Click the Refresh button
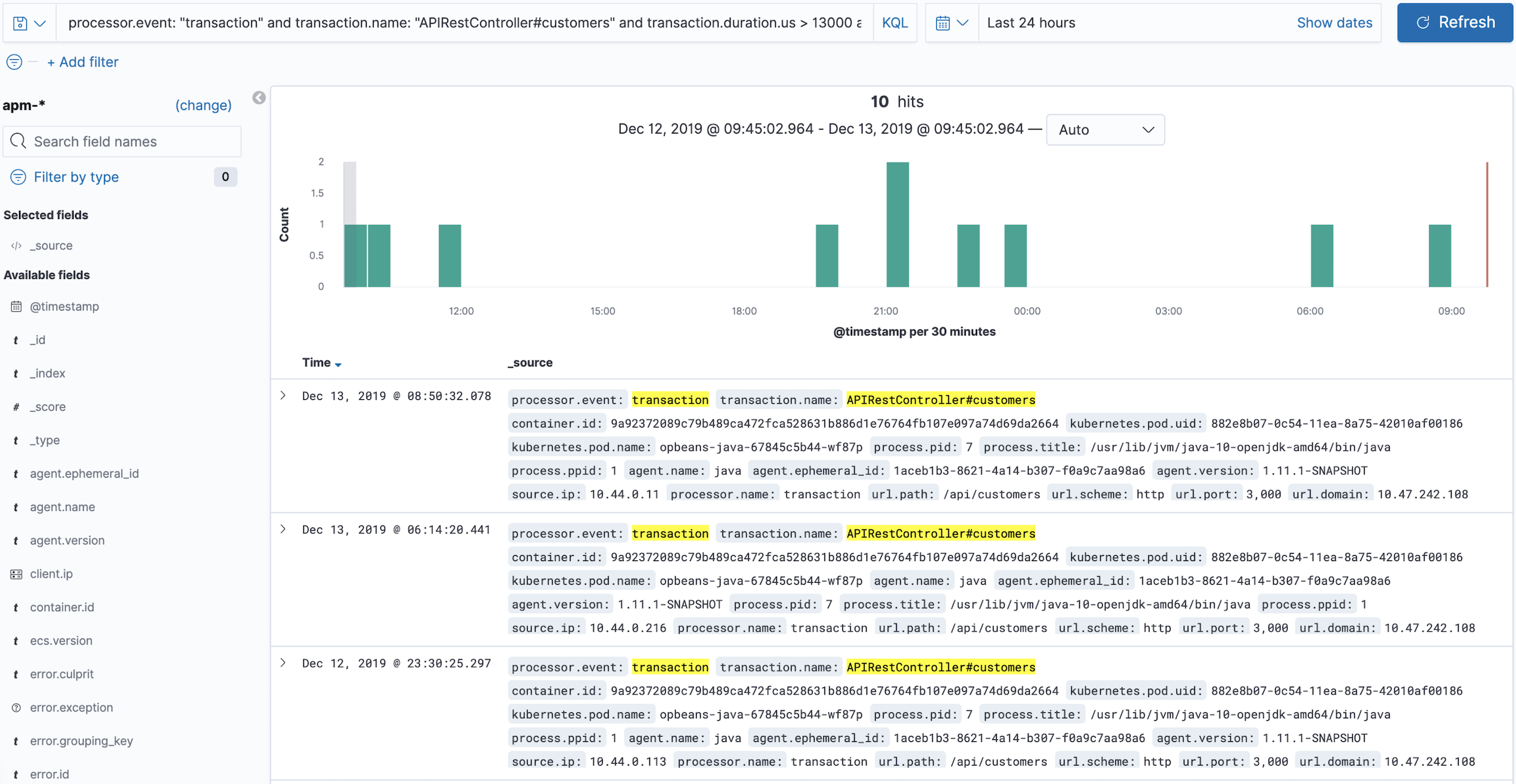This screenshot has height=784, width=1516. tap(1454, 22)
